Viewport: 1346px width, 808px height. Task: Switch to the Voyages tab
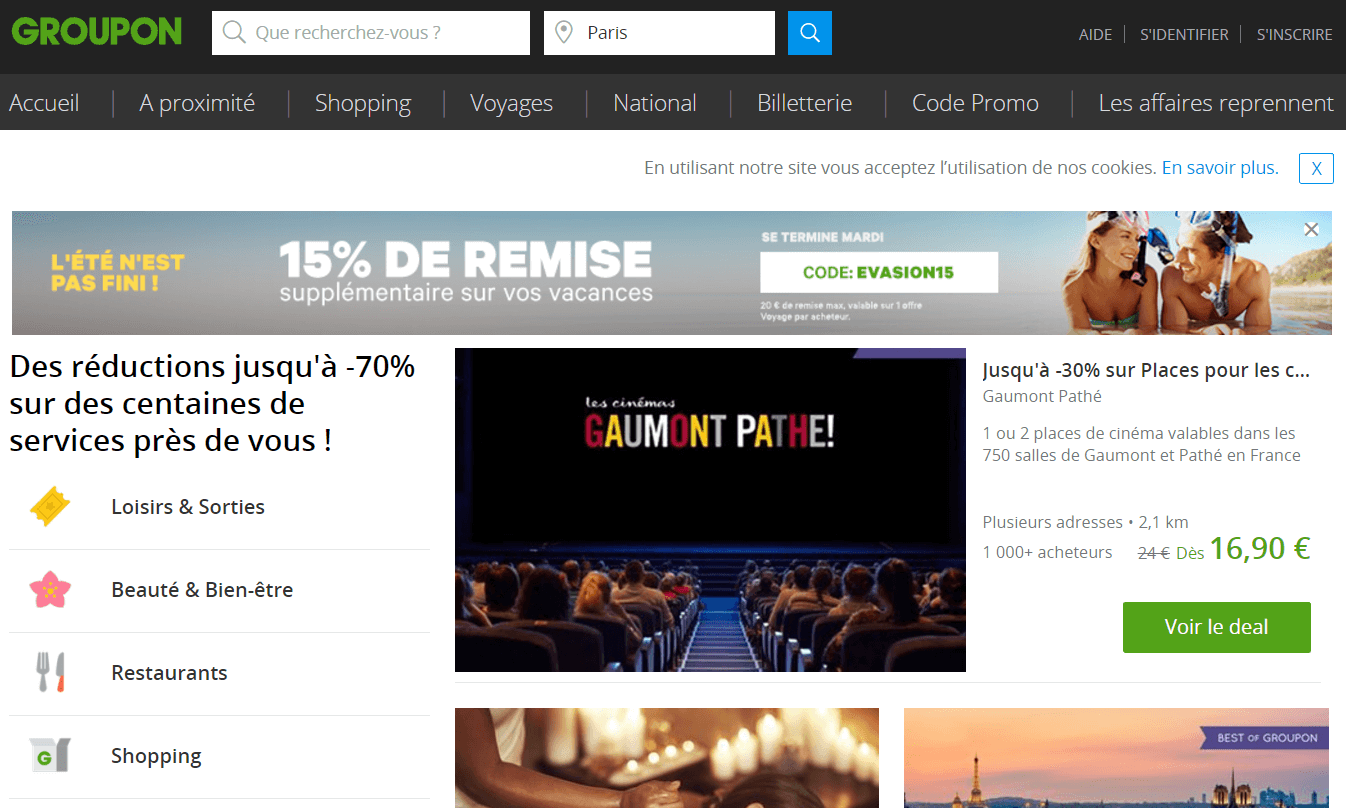pyautogui.click(x=511, y=103)
